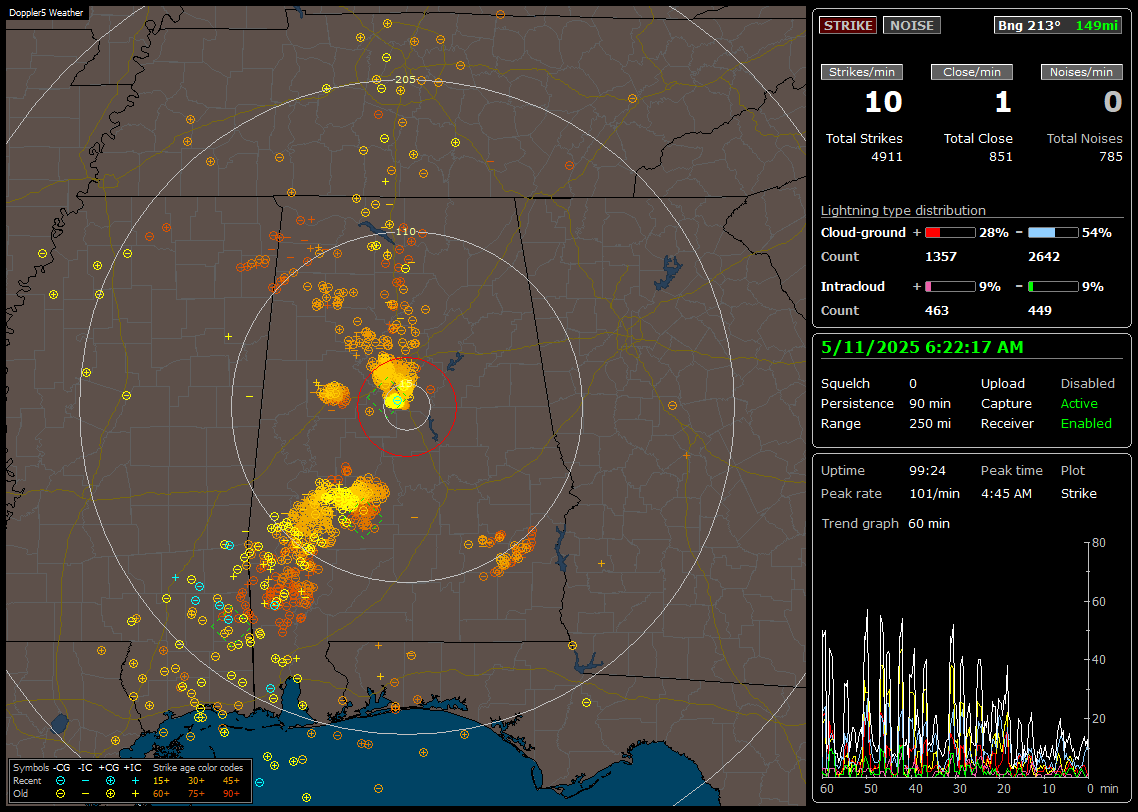
Task: Click the Trend graph 60 min label
Action: point(885,524)
